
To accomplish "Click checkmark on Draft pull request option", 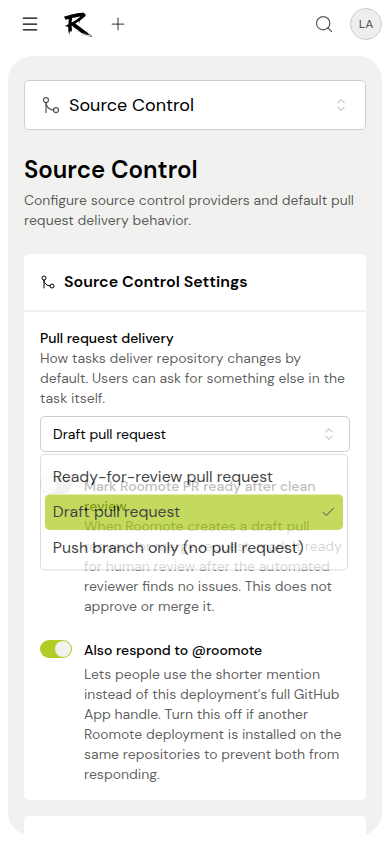I will point(328,512).
